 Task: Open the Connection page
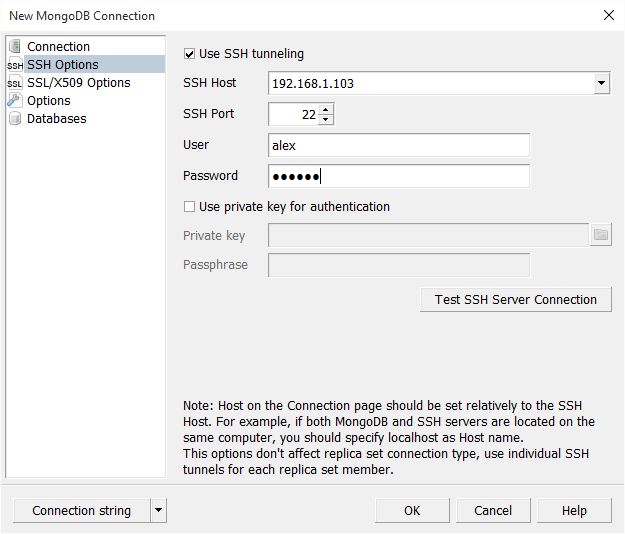coord(58,47)
